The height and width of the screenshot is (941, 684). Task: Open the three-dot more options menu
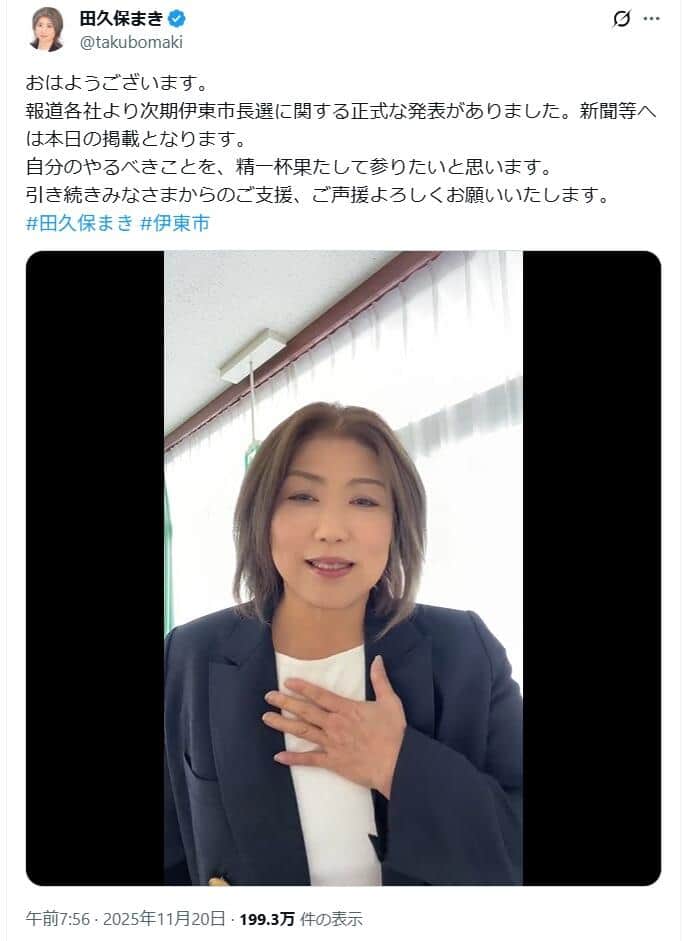[652, 19]
